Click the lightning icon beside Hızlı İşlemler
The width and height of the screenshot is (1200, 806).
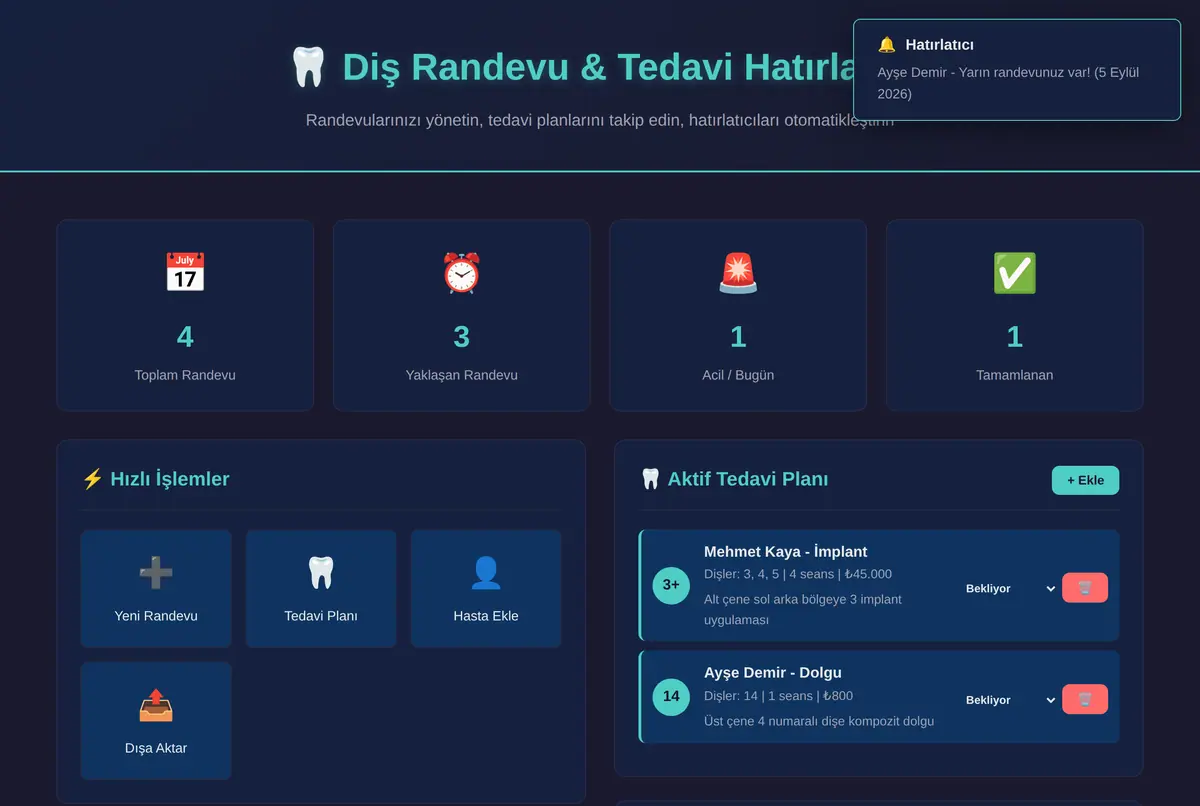click(x=92, y=479)
